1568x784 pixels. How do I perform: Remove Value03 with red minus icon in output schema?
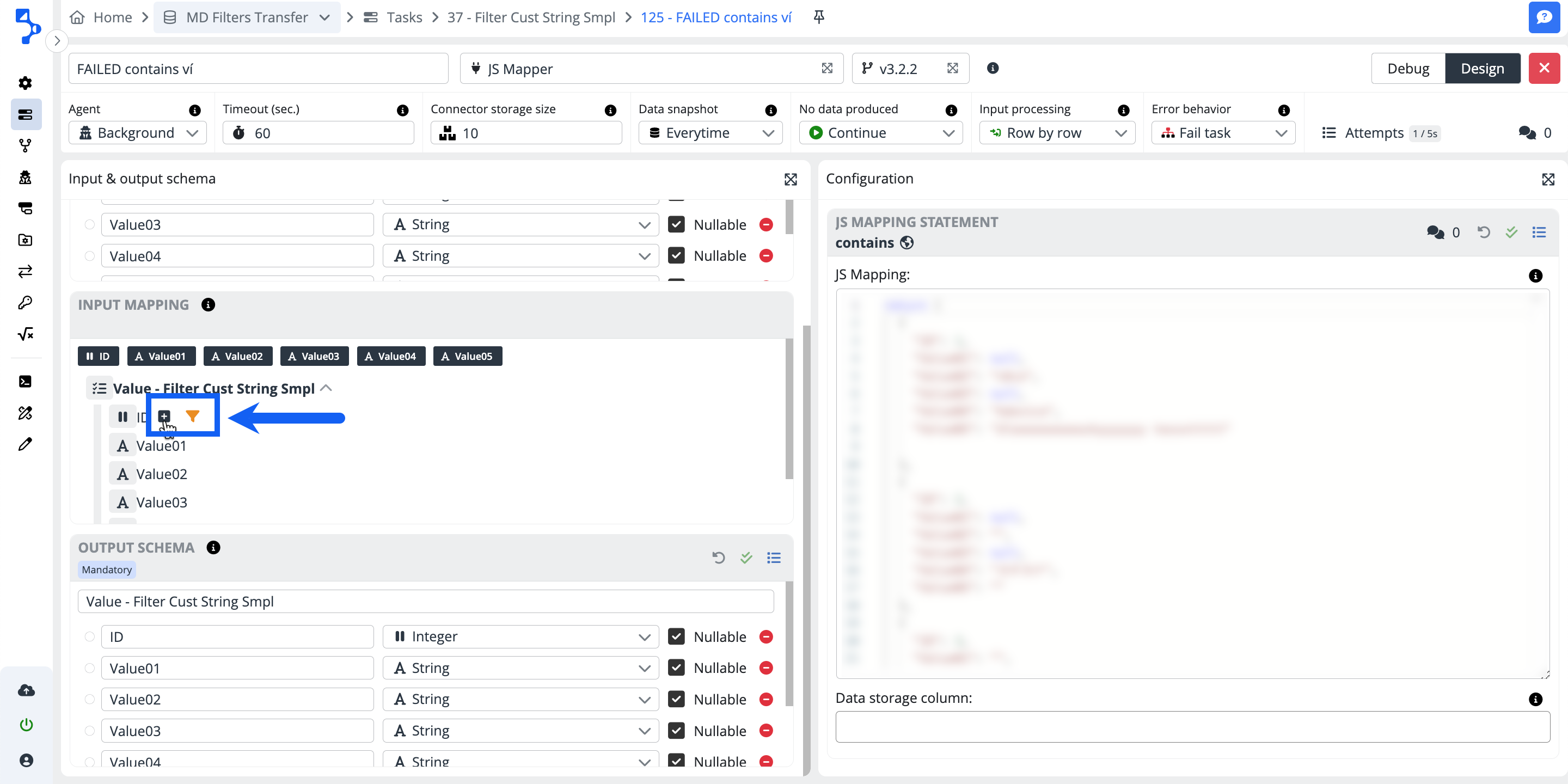point(767,731)
